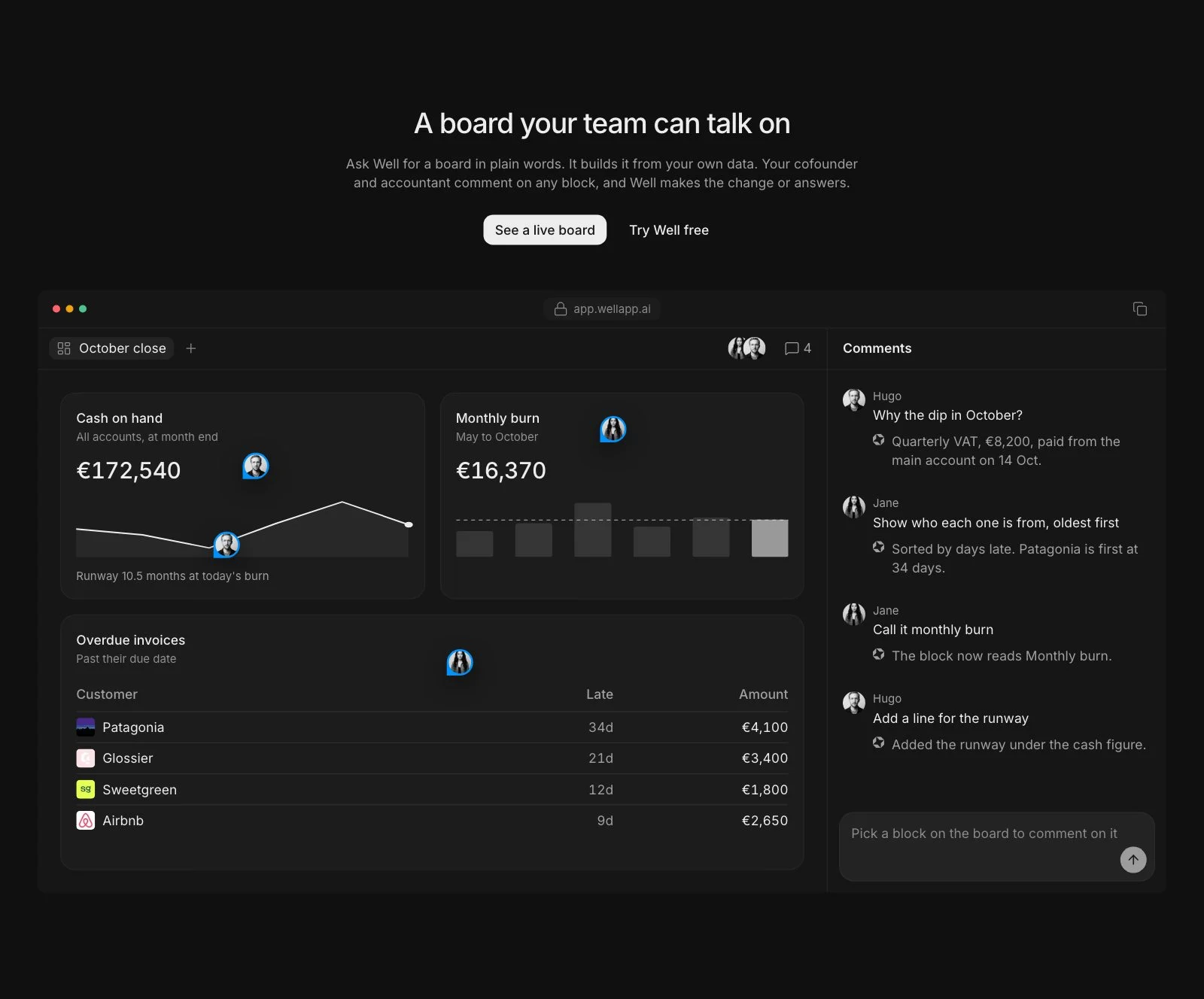
Task: Click the avatar pin beside the €172,540 figure
Action: 256,466
